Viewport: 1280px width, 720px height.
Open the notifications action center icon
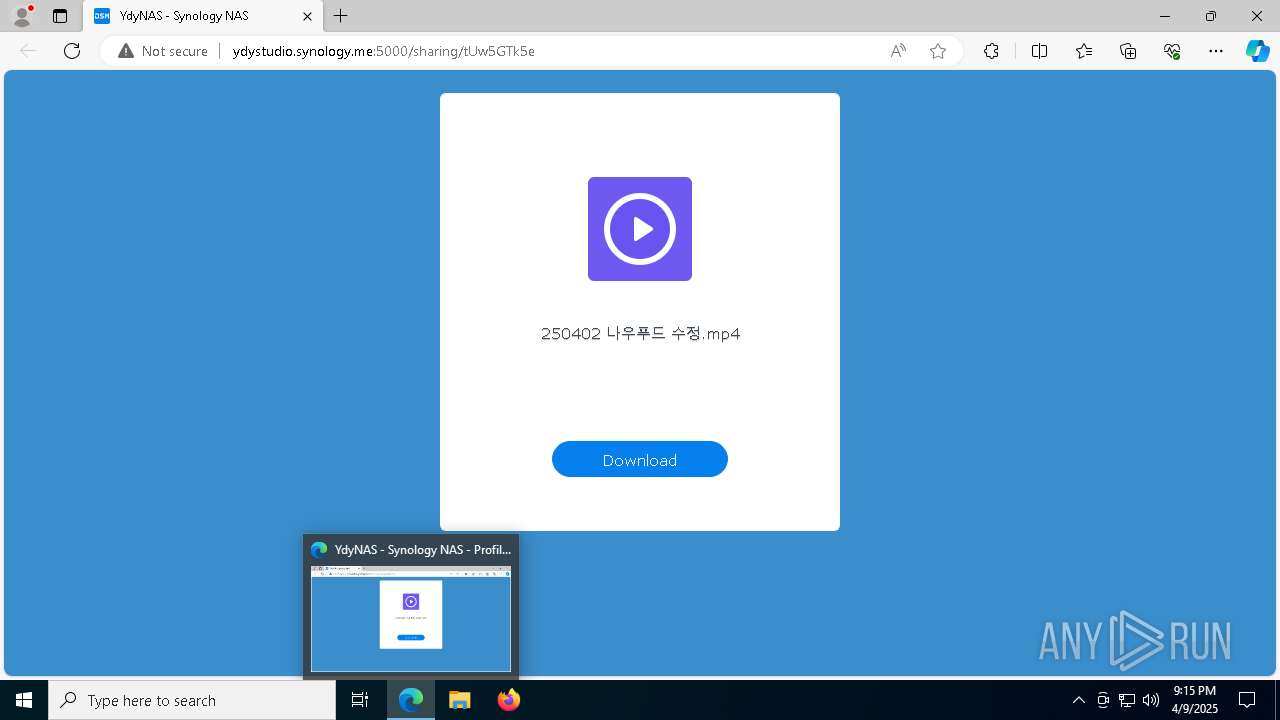(x=1247, y=700)
